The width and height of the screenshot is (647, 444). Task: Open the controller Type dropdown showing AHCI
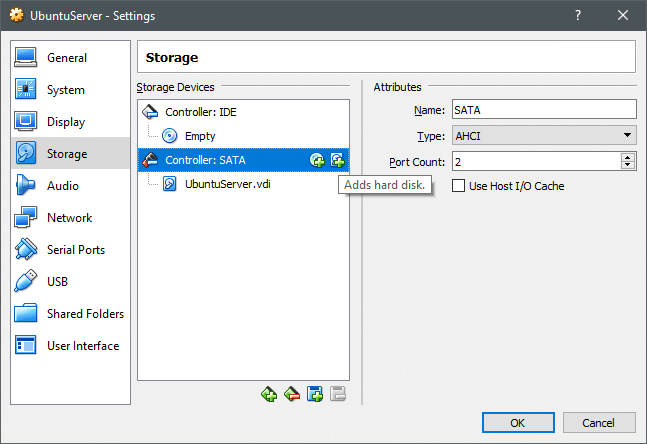tap(544, 135)
